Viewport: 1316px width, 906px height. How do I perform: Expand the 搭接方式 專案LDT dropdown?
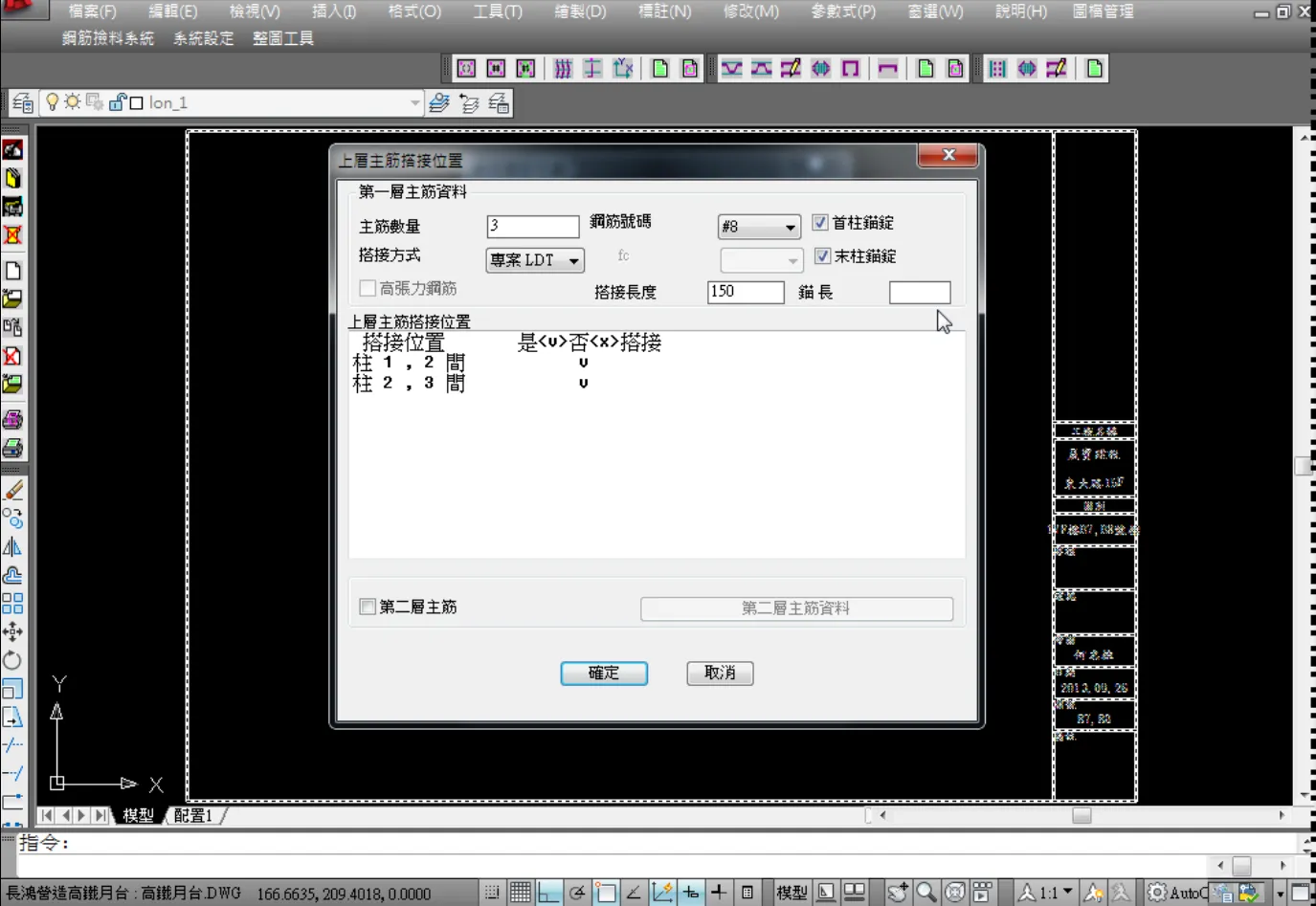click(x=573, y=260)
